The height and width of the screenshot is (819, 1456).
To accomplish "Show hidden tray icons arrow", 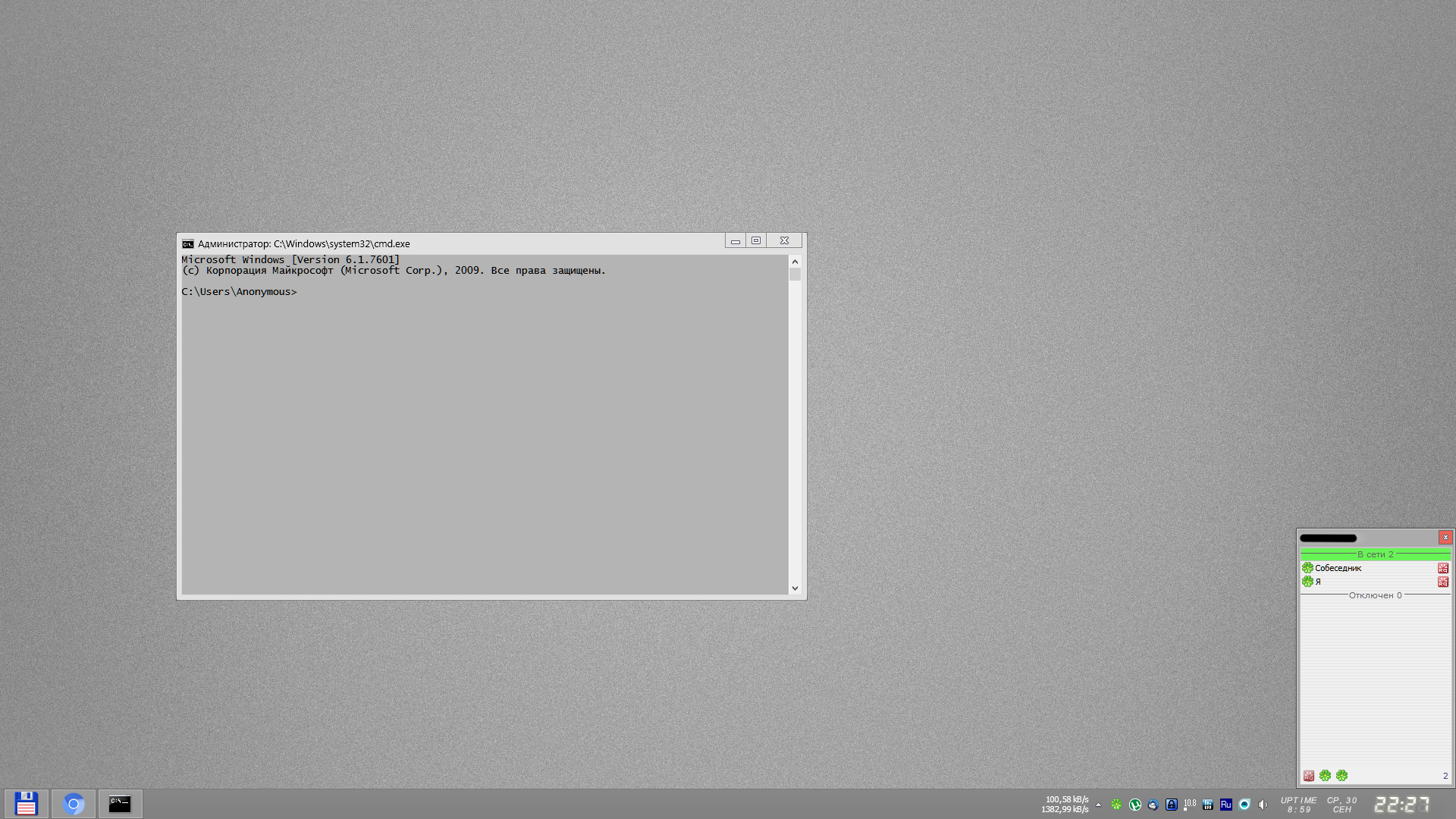I will 1098,805.
